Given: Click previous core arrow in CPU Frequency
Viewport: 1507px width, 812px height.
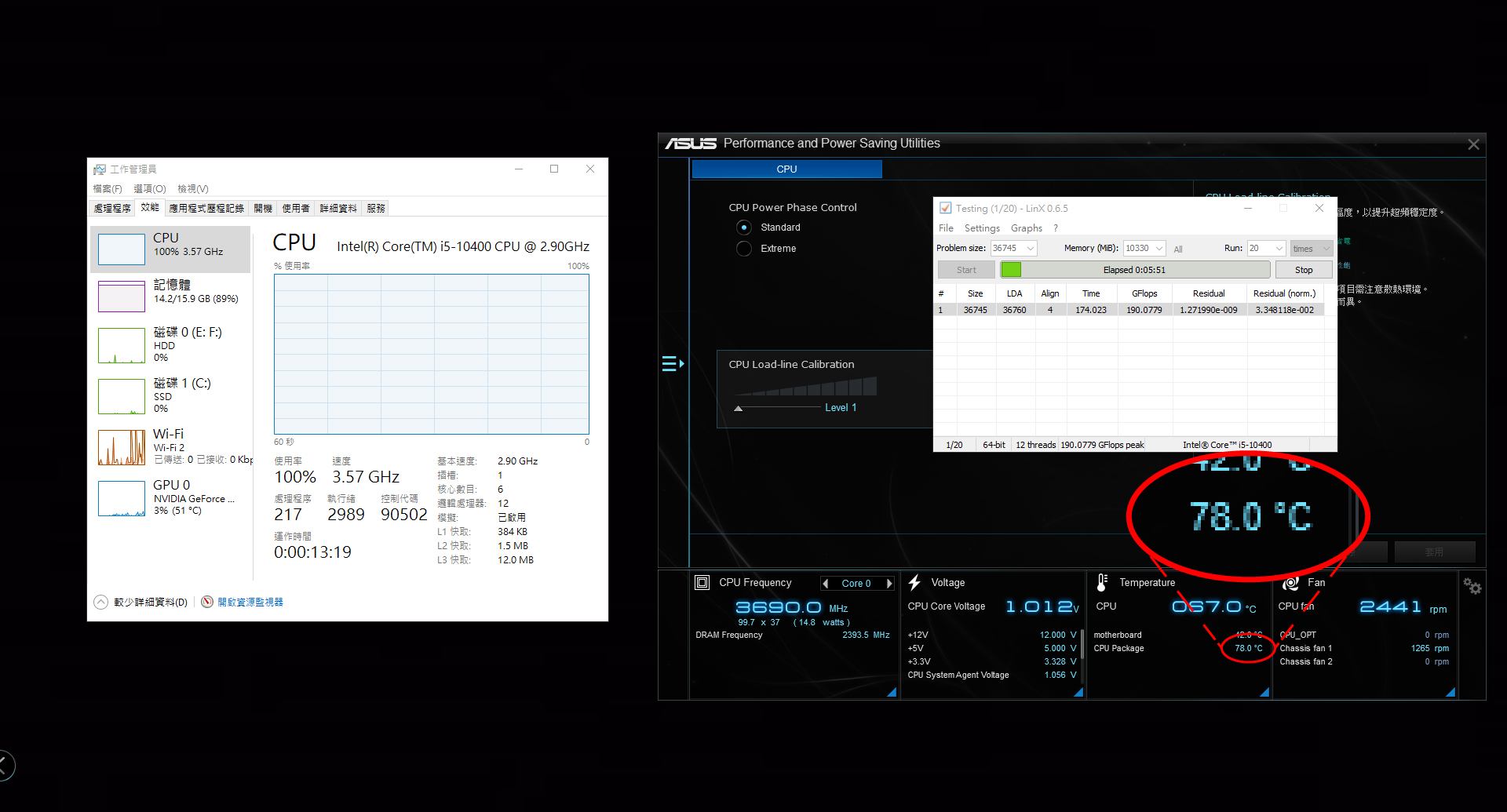Looking at the screenshot, I should [x=826, y=584].
